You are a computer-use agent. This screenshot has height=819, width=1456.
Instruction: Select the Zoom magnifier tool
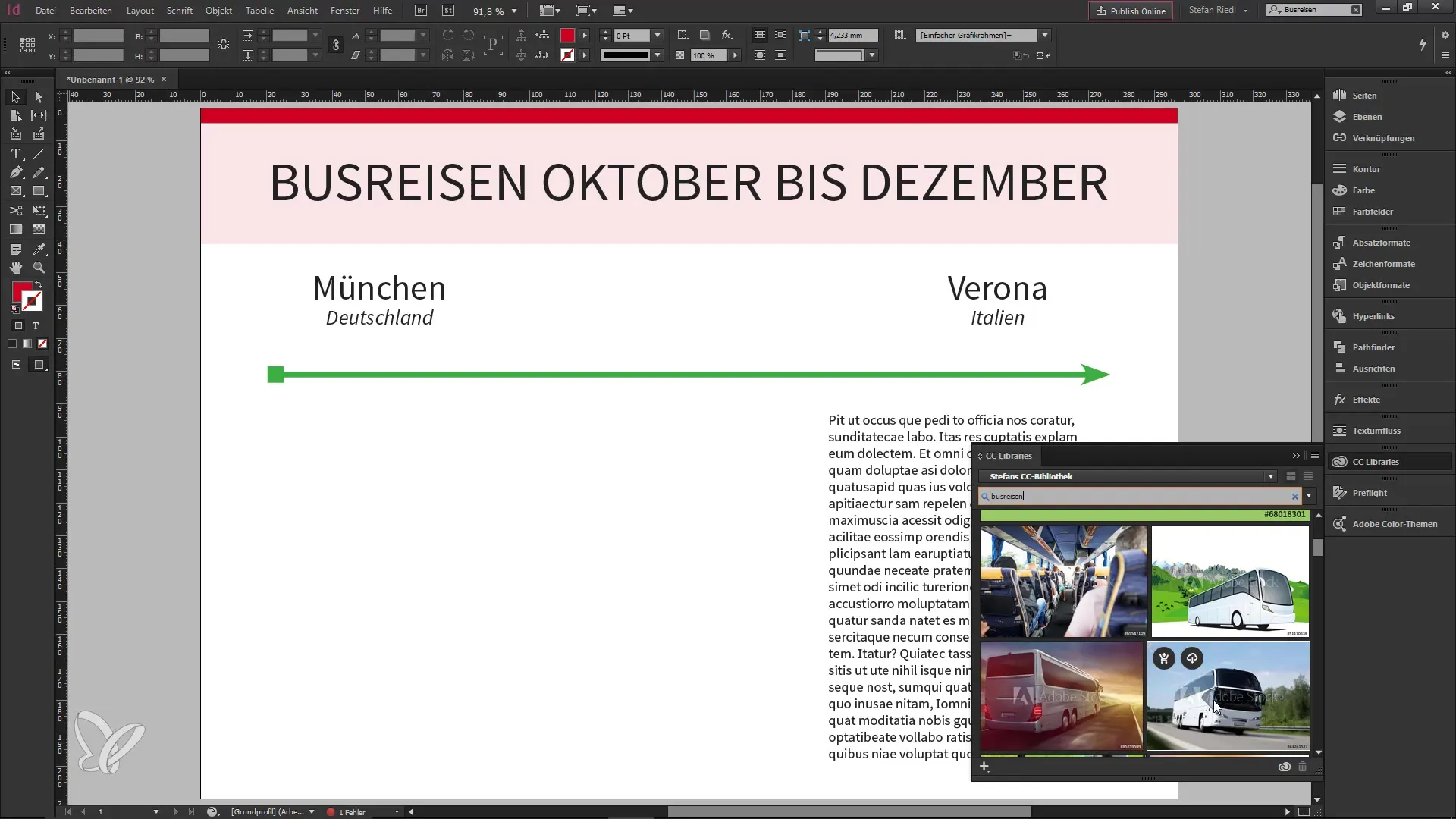pos(39,268)
